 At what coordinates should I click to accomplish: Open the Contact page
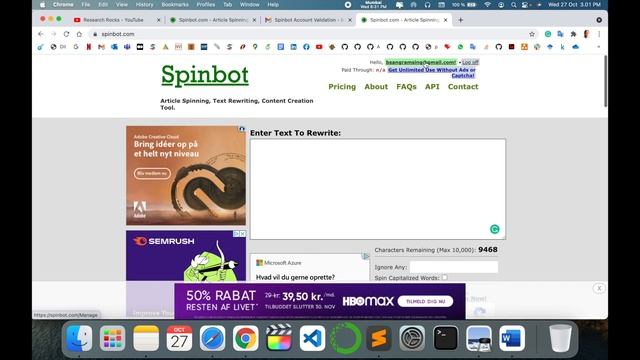(x=463, y=87)
